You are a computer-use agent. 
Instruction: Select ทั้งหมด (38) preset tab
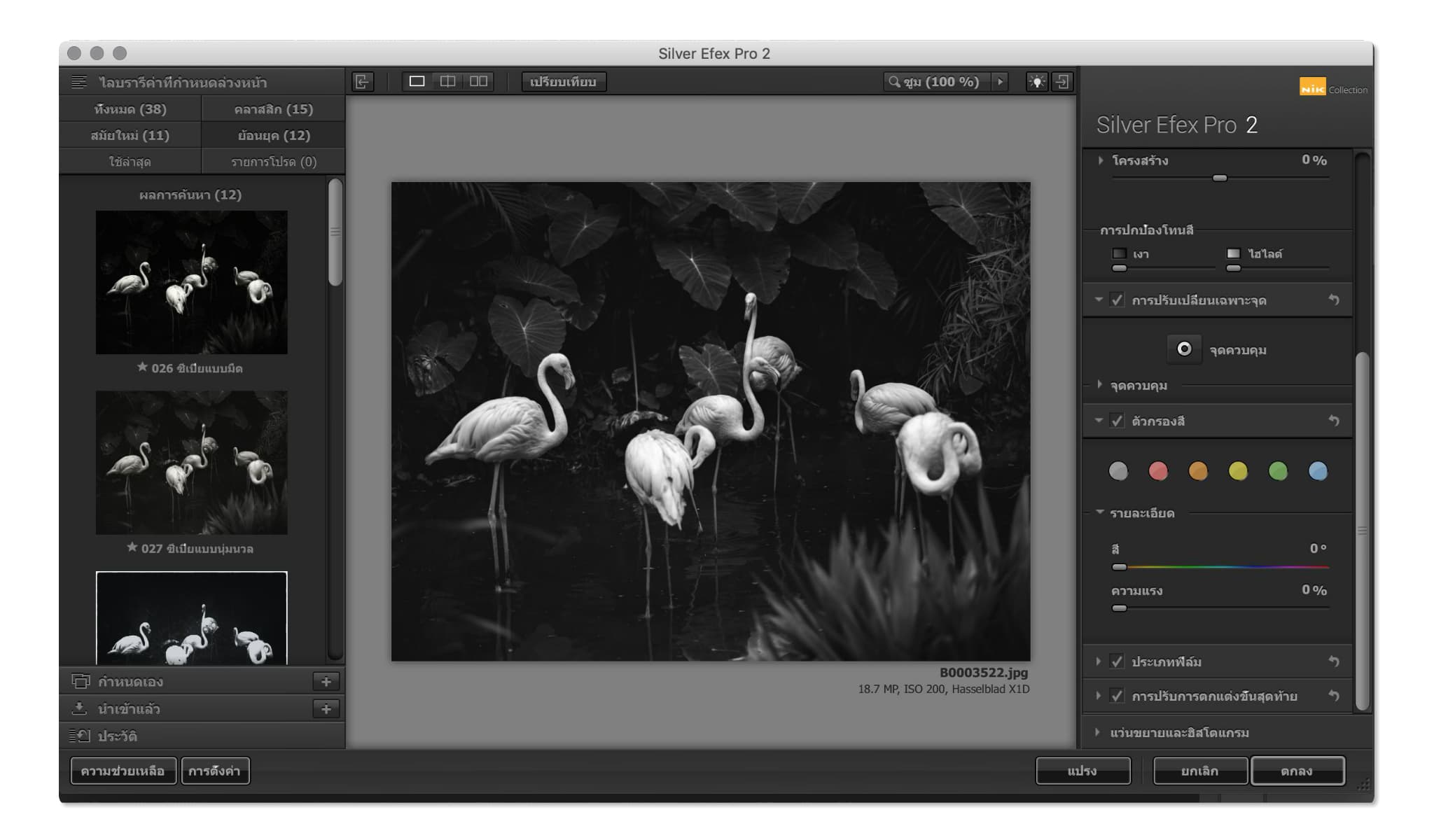(x=130, y=109)
